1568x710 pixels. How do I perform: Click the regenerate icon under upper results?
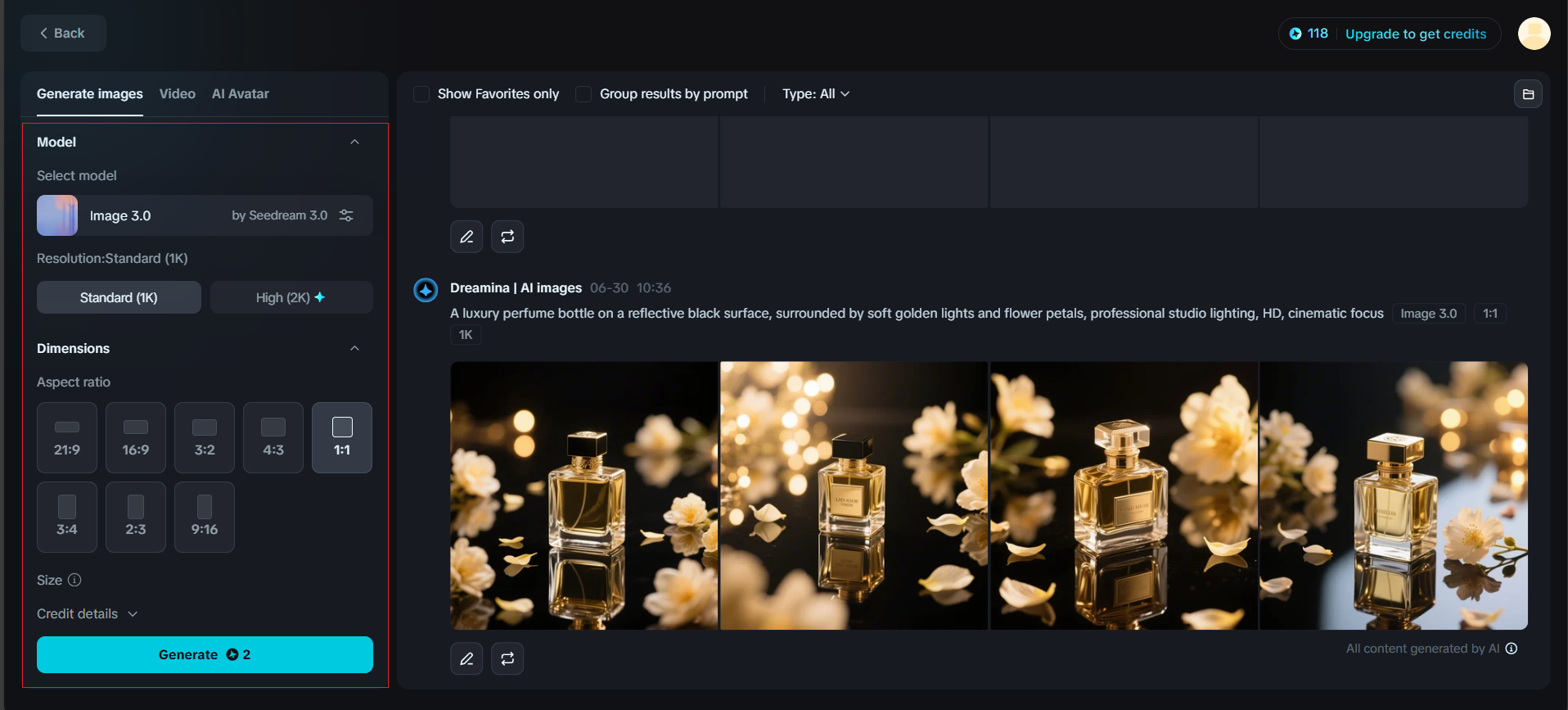507,237
